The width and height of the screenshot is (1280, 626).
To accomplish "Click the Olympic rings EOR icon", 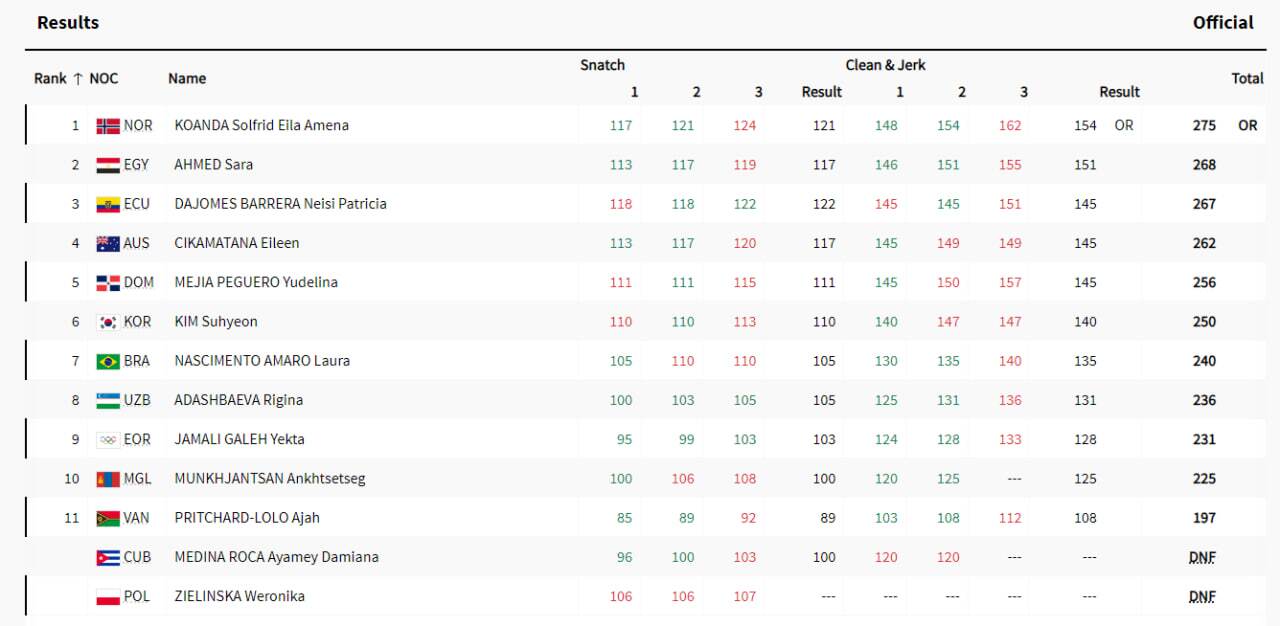I will pyautogui.click(x=108, y=439).
